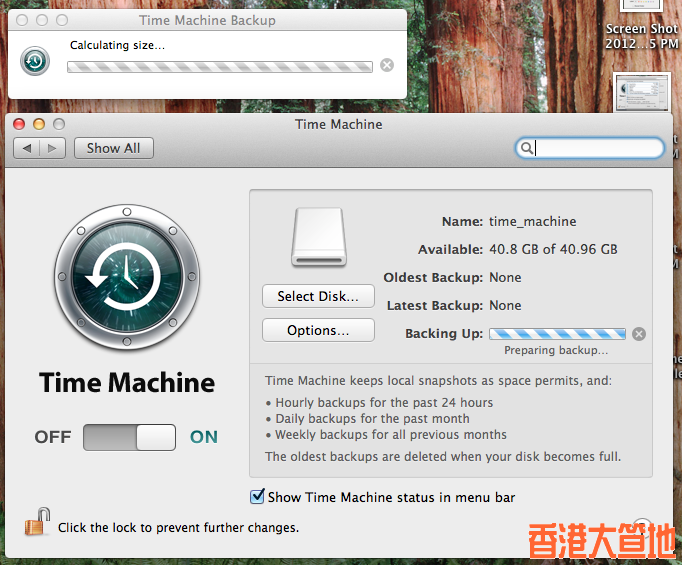
Task: Toggle the Time Machine OFF/ON switch
Action: coord(130,438)
